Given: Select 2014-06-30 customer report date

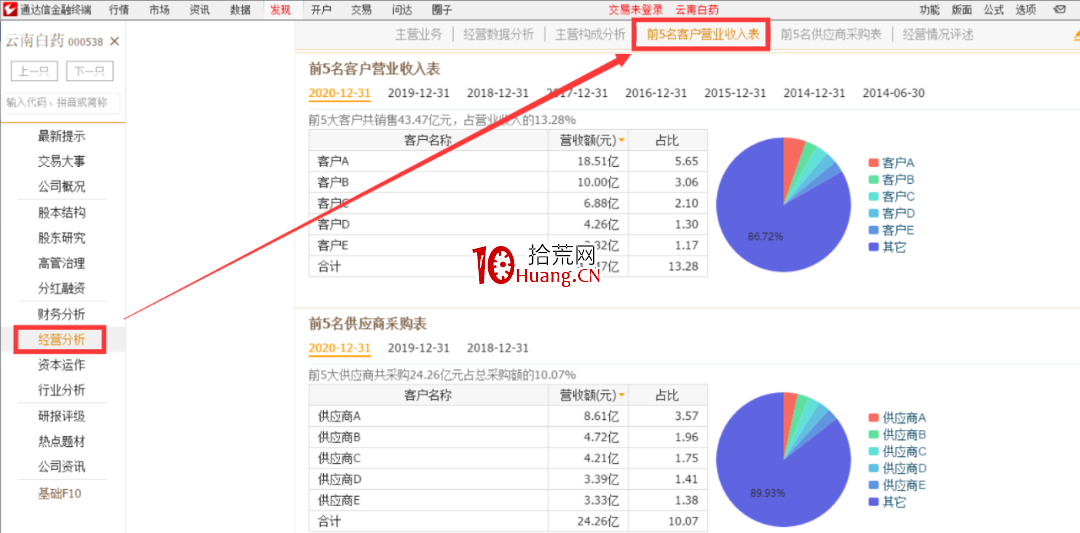Looking at the screenshot, I should tap(893, 93).
